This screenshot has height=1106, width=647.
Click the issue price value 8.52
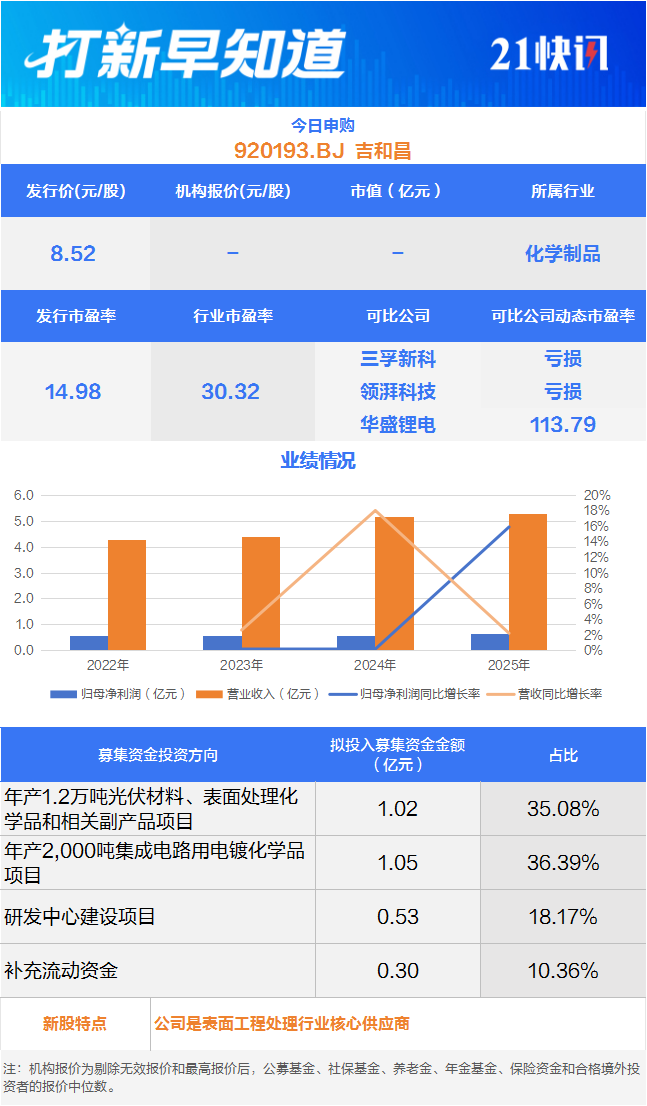(x=73, y=253)
